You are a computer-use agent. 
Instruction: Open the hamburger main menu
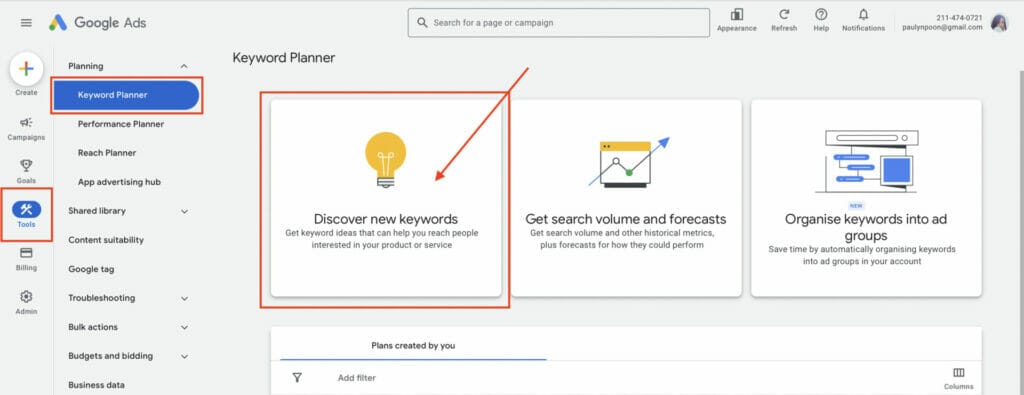(x=26, y=23)
